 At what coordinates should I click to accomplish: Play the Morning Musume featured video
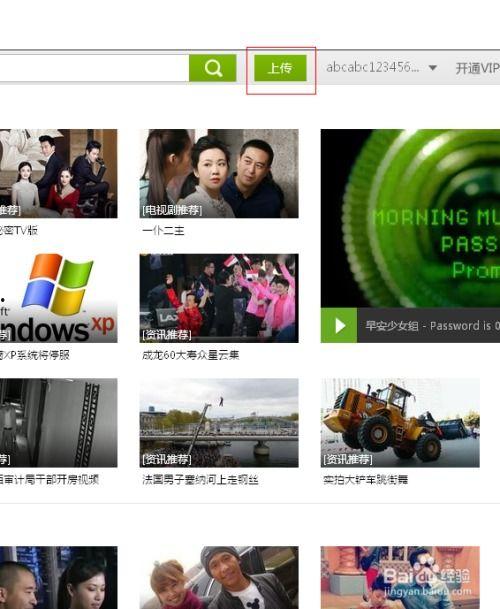339,325
